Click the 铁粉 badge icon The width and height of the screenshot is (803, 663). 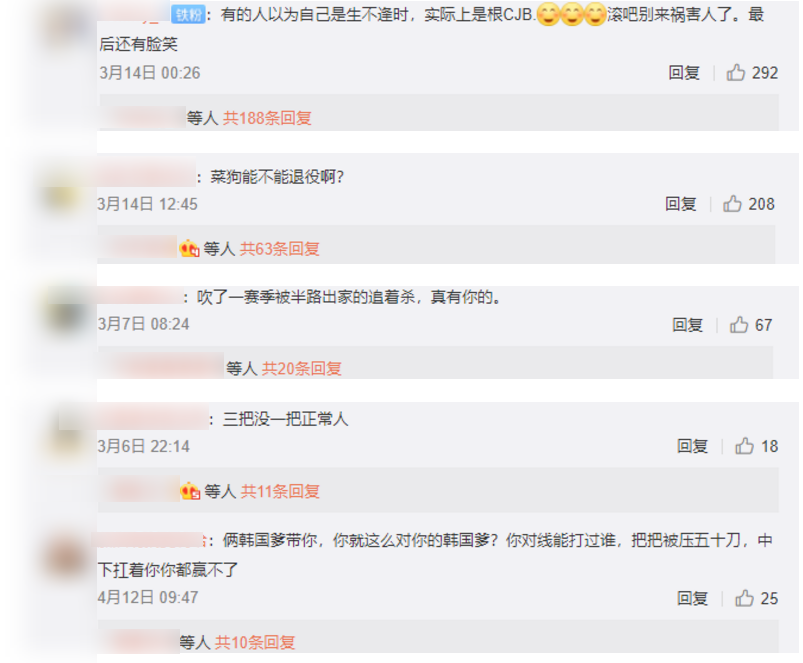tap(188, 14)
